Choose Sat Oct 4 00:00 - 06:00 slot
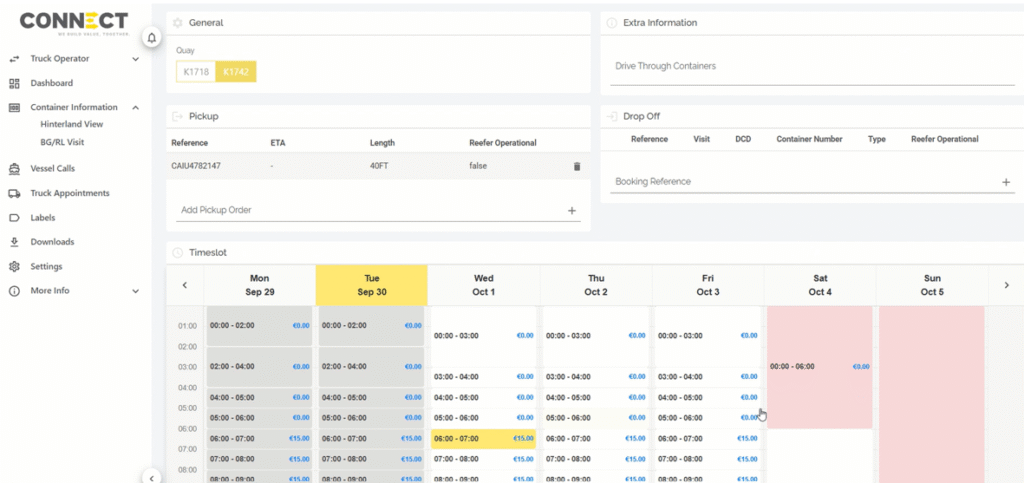 [x=819, y=367]
